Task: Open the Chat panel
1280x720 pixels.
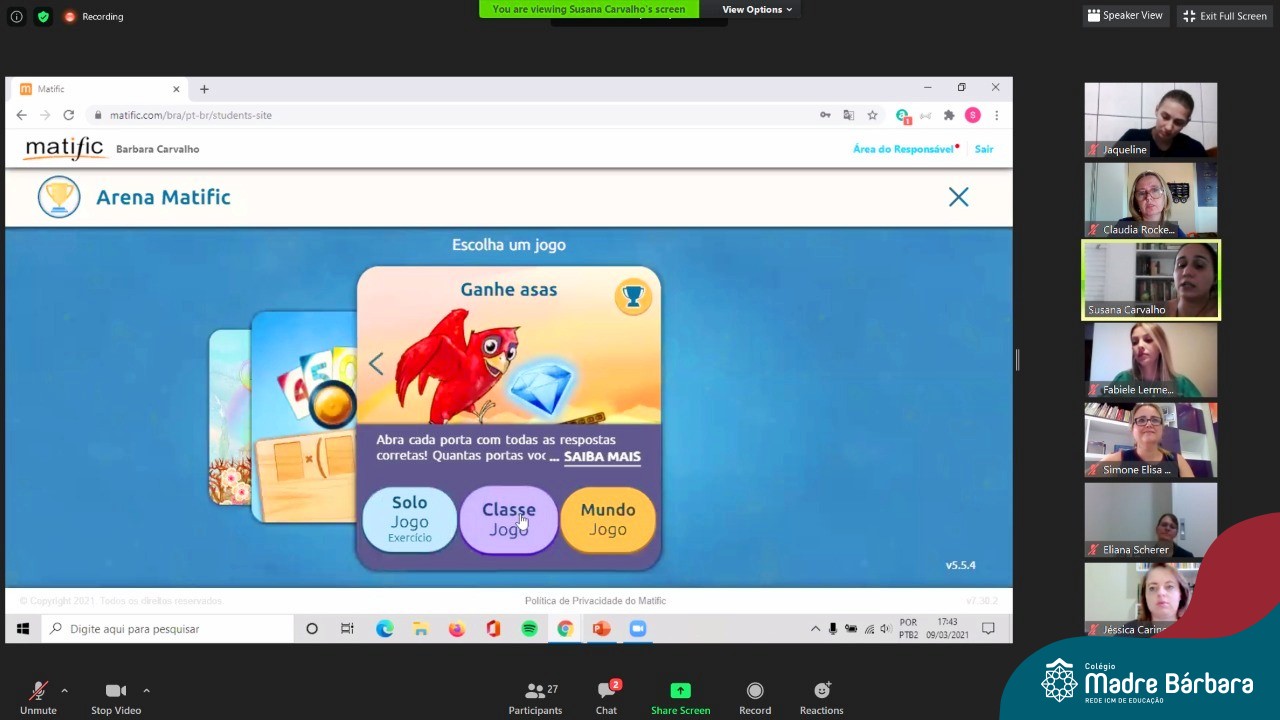Action: [x=606, y=691]
